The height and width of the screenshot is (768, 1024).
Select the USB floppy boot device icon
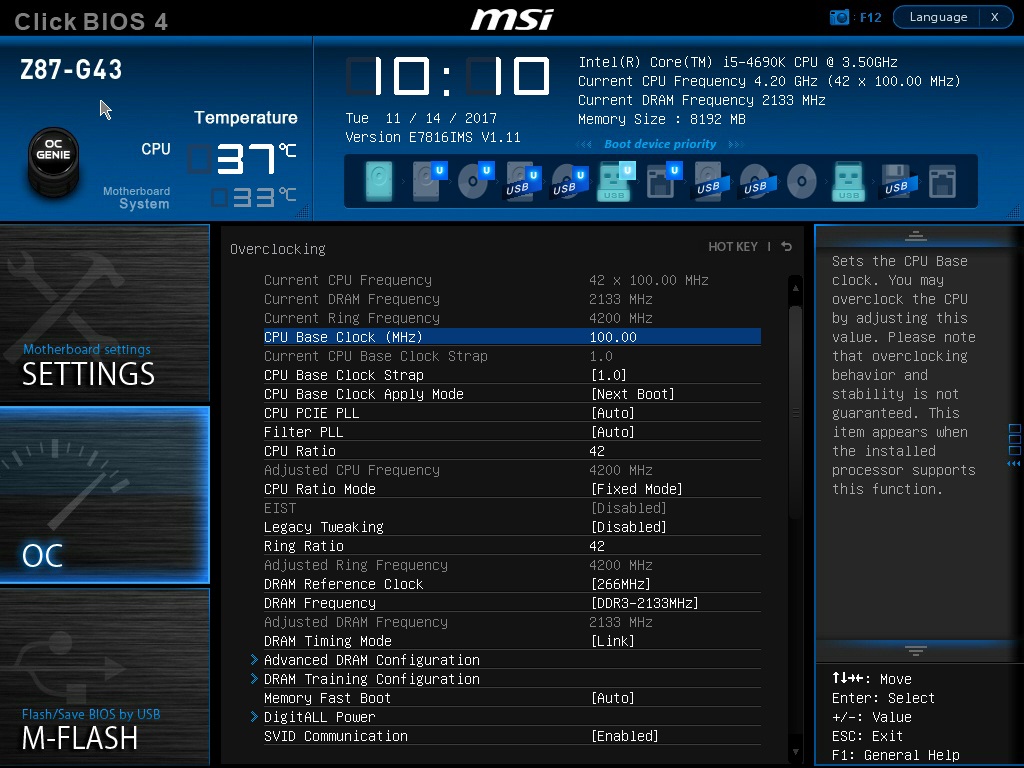897,181
